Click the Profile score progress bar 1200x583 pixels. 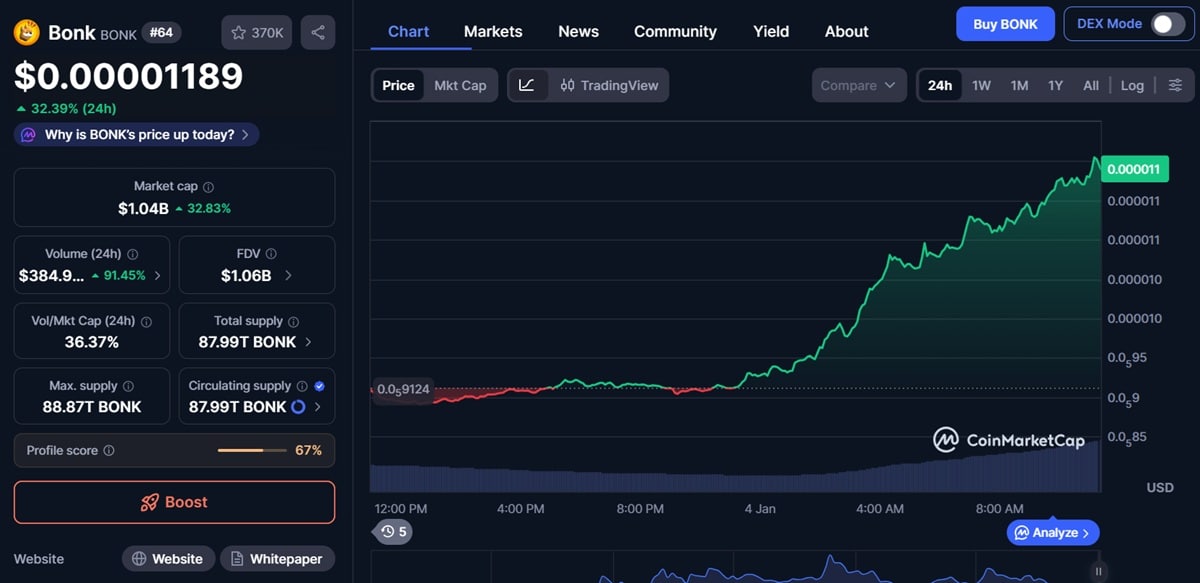click(x=252, y=450)
